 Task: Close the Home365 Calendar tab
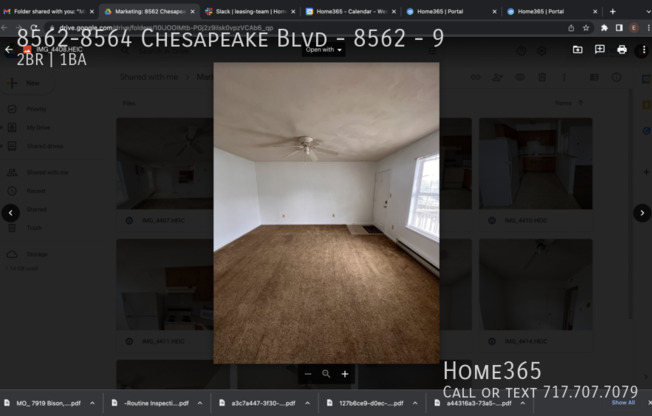[394, 12]
